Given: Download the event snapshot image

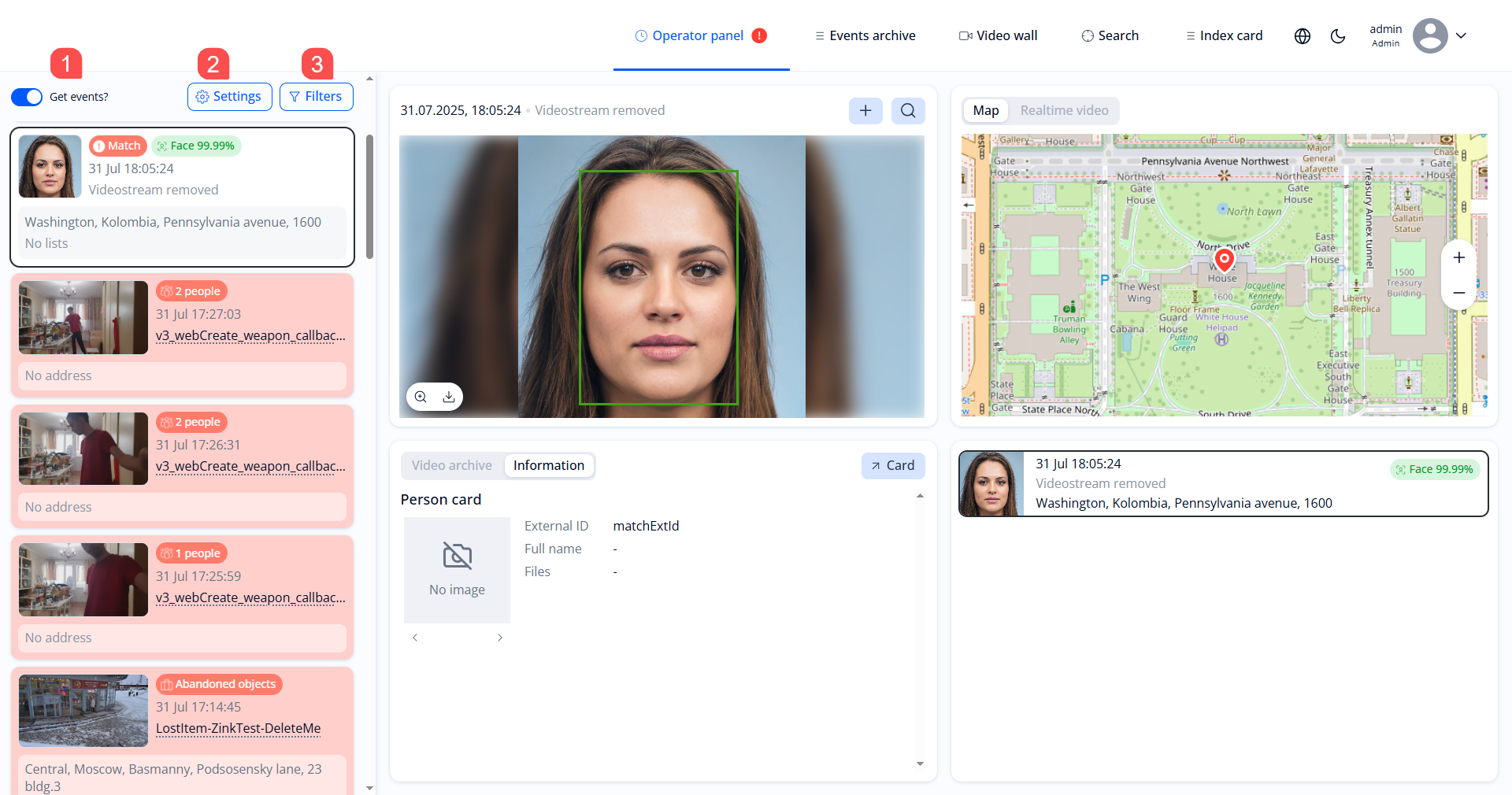Looking at the screenshot, I should pos(449,397).
